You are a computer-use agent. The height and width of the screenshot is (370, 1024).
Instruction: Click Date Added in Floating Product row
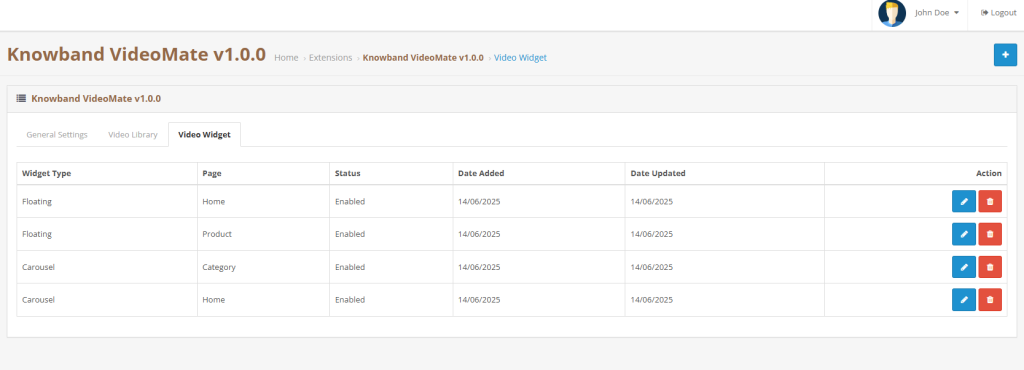[479, 234]
